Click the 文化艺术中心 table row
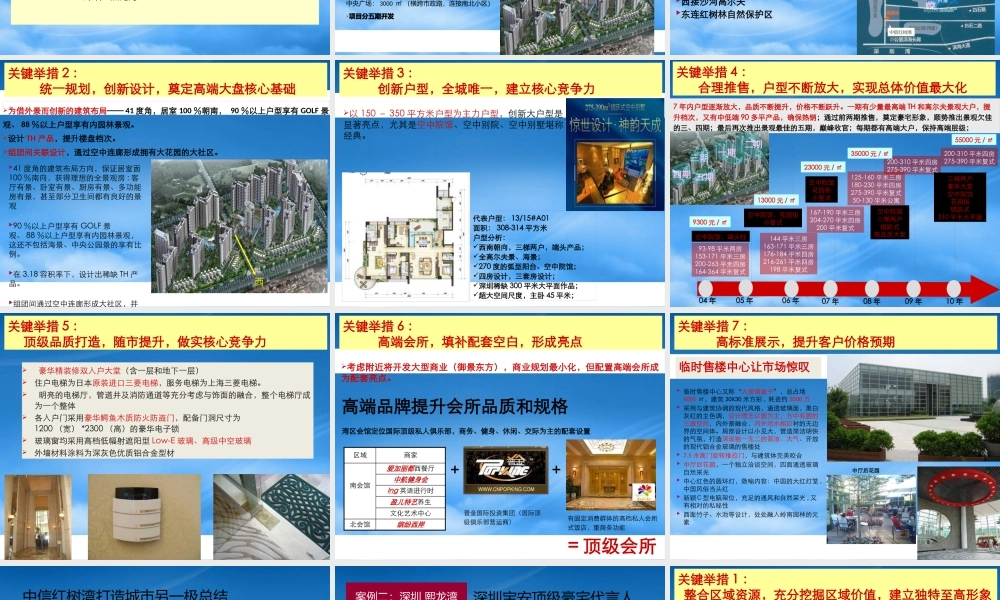Viewport: 1000px width, 600px height. 410,513
